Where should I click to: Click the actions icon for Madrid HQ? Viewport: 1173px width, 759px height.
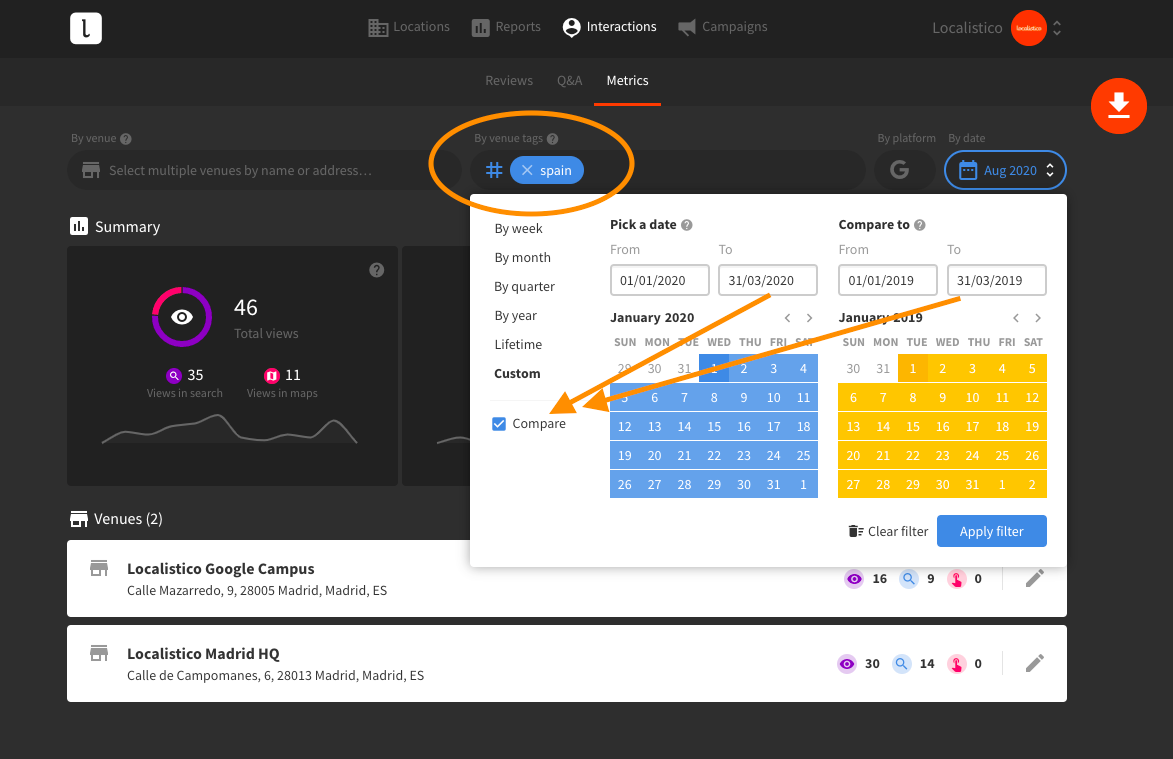point(956,664)
